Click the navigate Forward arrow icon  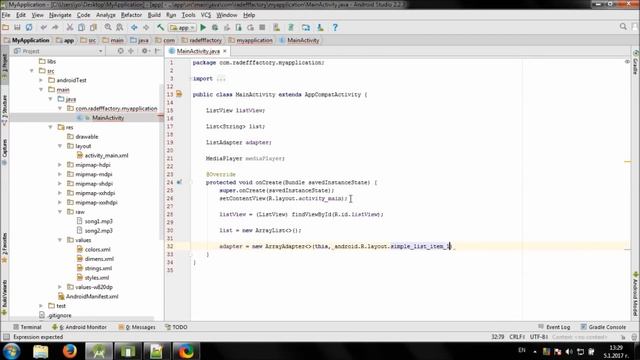pyautogui.click(x=146, y=27)
